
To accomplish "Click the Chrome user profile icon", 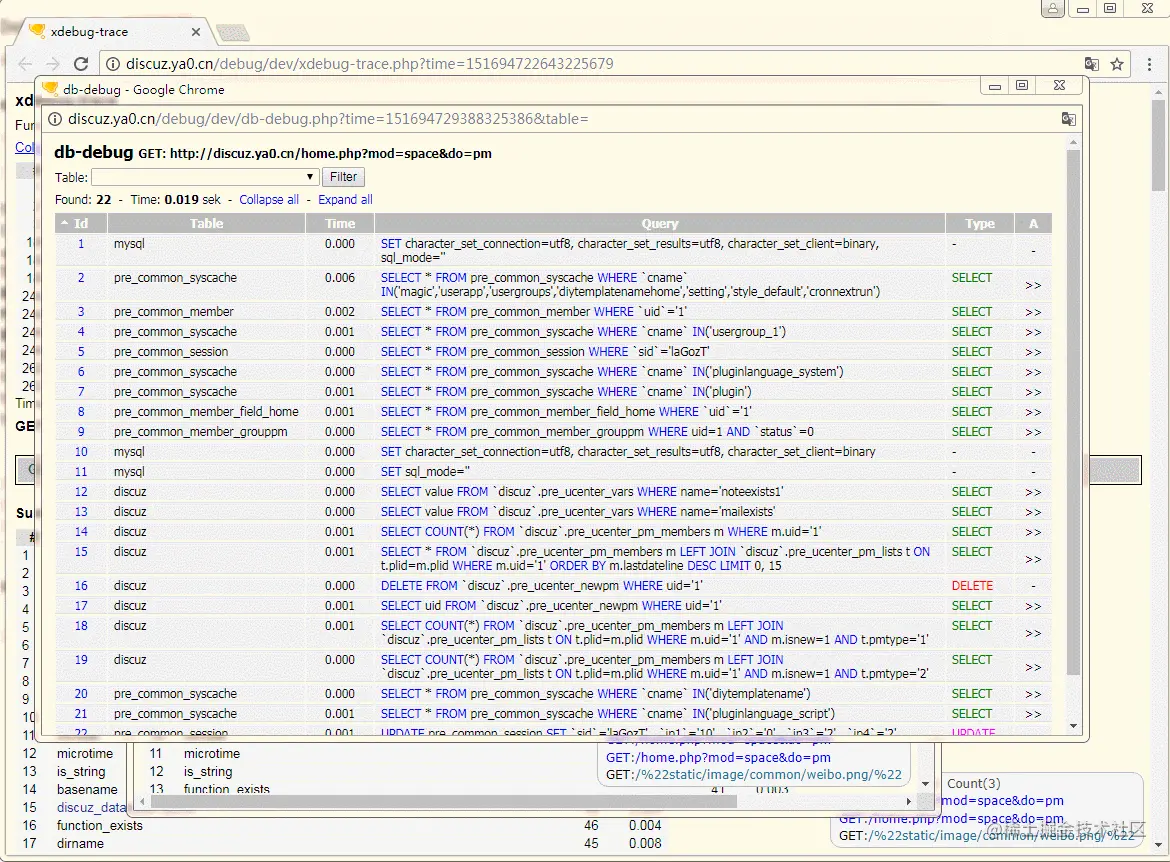I will point(1052,9).
